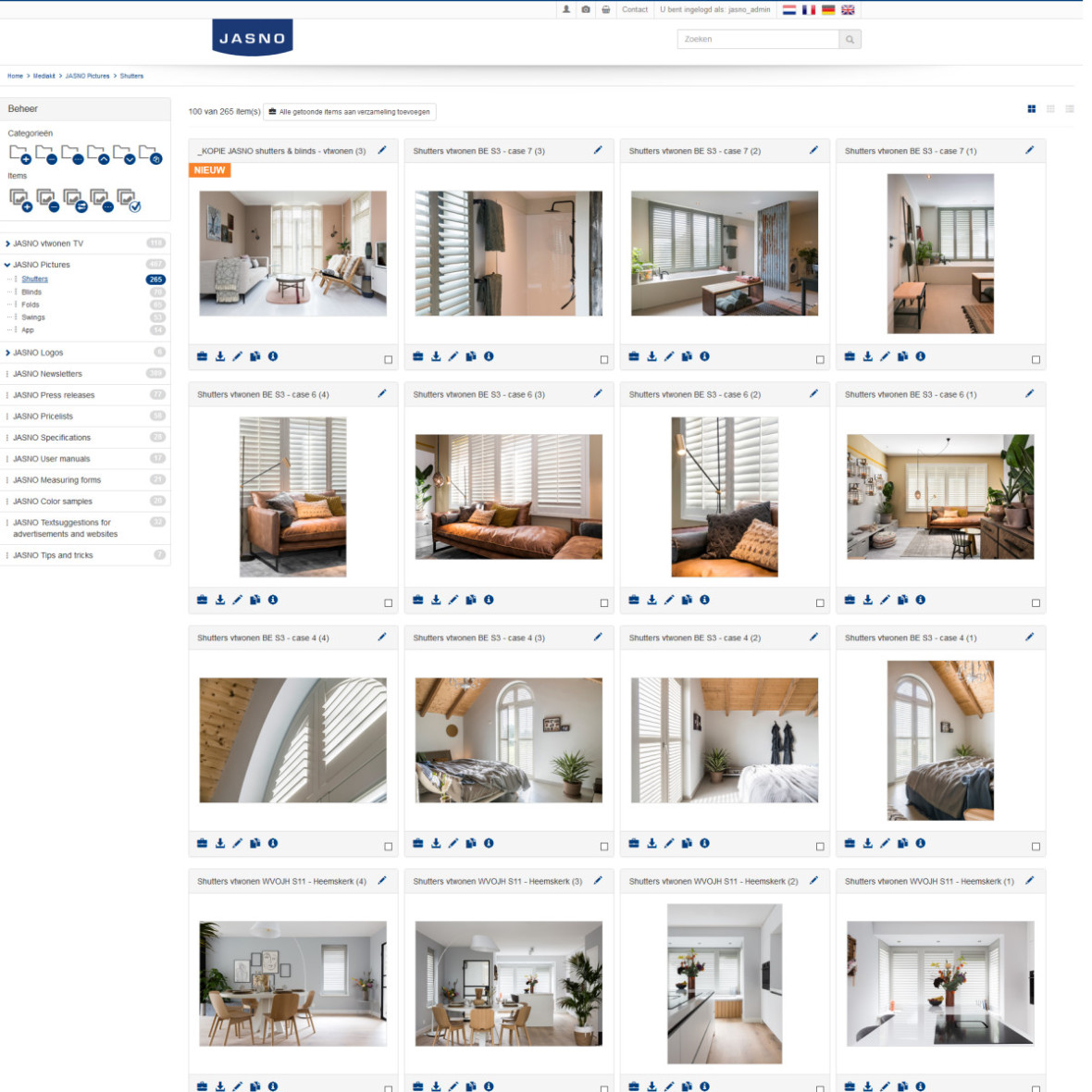Switch language with the German flag
Viewport: 1092px width, 1092px height.
point(828,10)
